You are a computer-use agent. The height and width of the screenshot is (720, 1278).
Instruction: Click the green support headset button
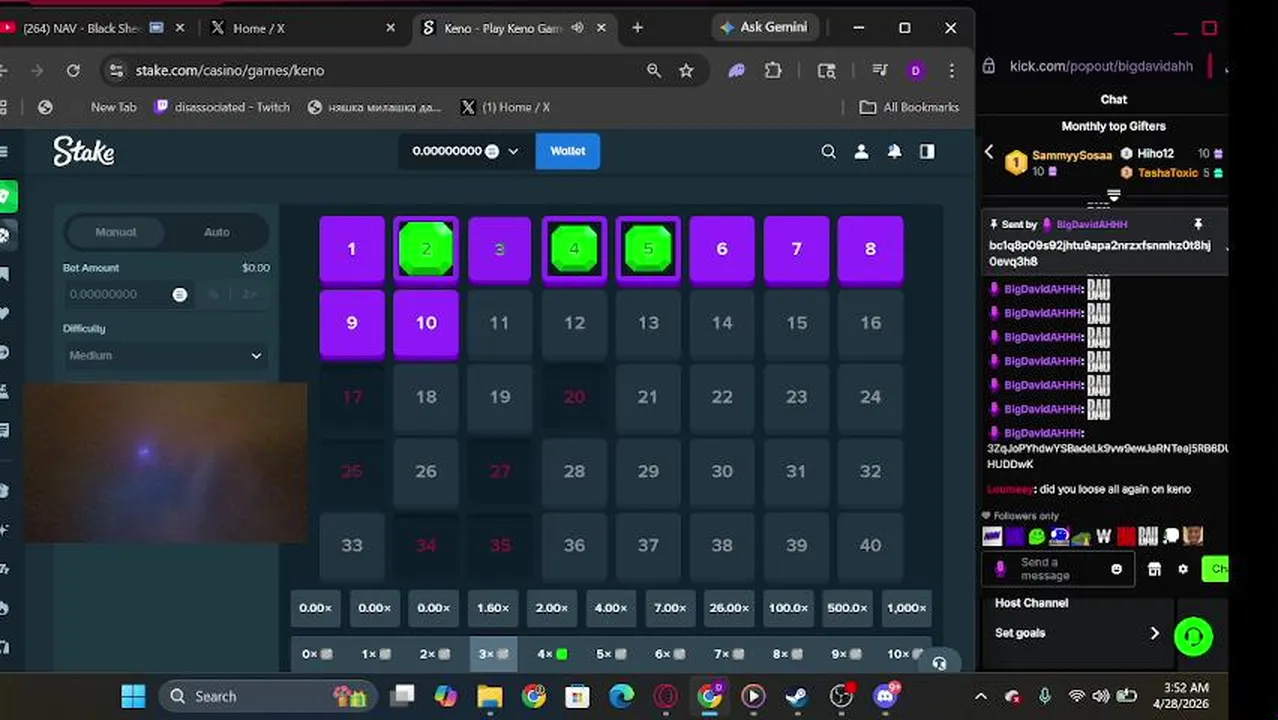pyautogui.click(x=1193, y=636)
